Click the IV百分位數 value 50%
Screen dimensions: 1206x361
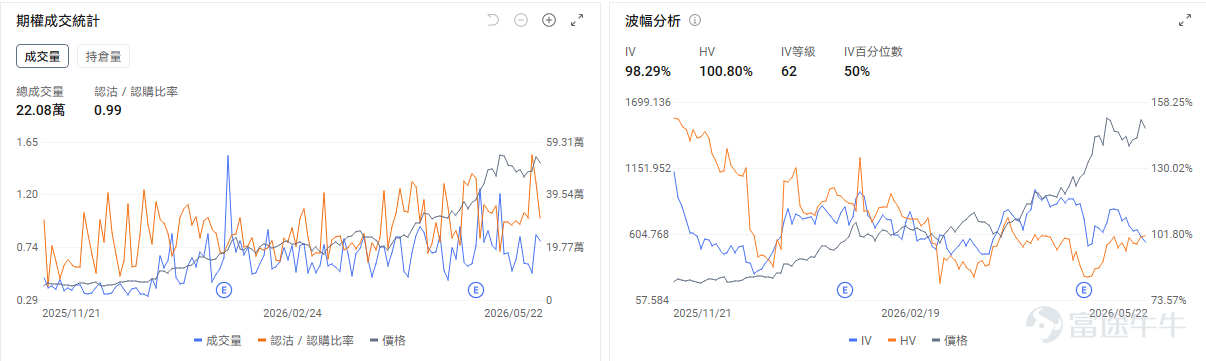857,71
